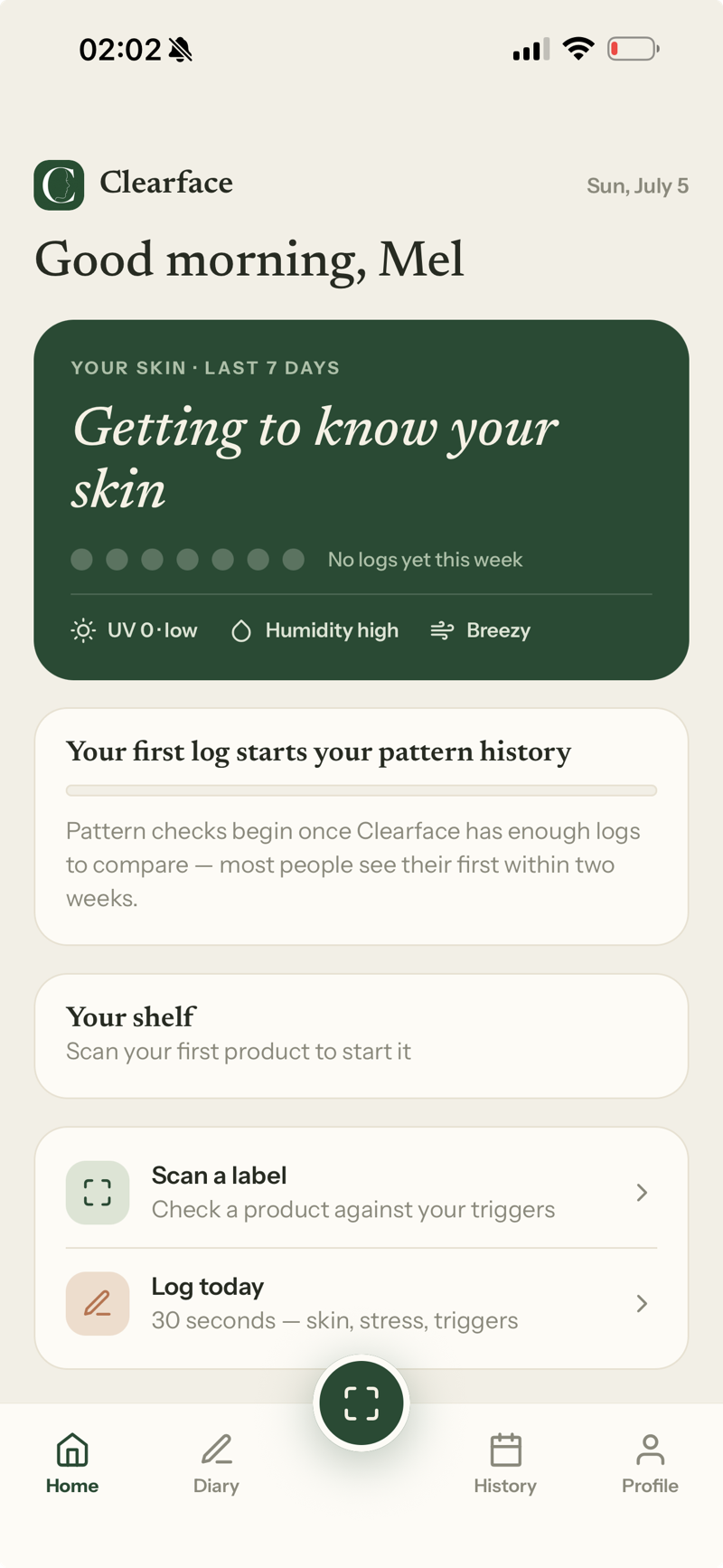The width and height of the screenshot is (723, 1568).
Task: Expand Log today chevron
Action: coord(642,1303)
